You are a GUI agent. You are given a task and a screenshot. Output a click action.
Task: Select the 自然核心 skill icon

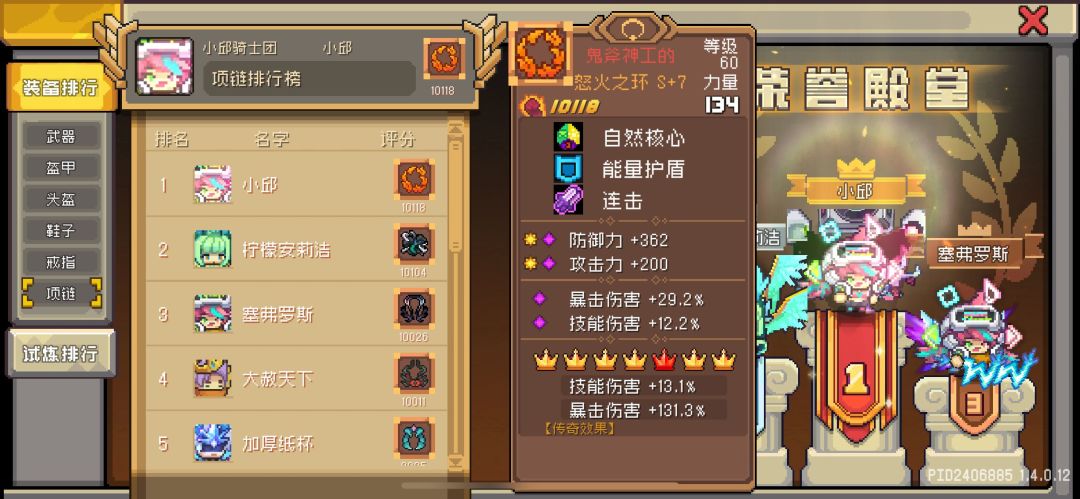tap(569, 137)
